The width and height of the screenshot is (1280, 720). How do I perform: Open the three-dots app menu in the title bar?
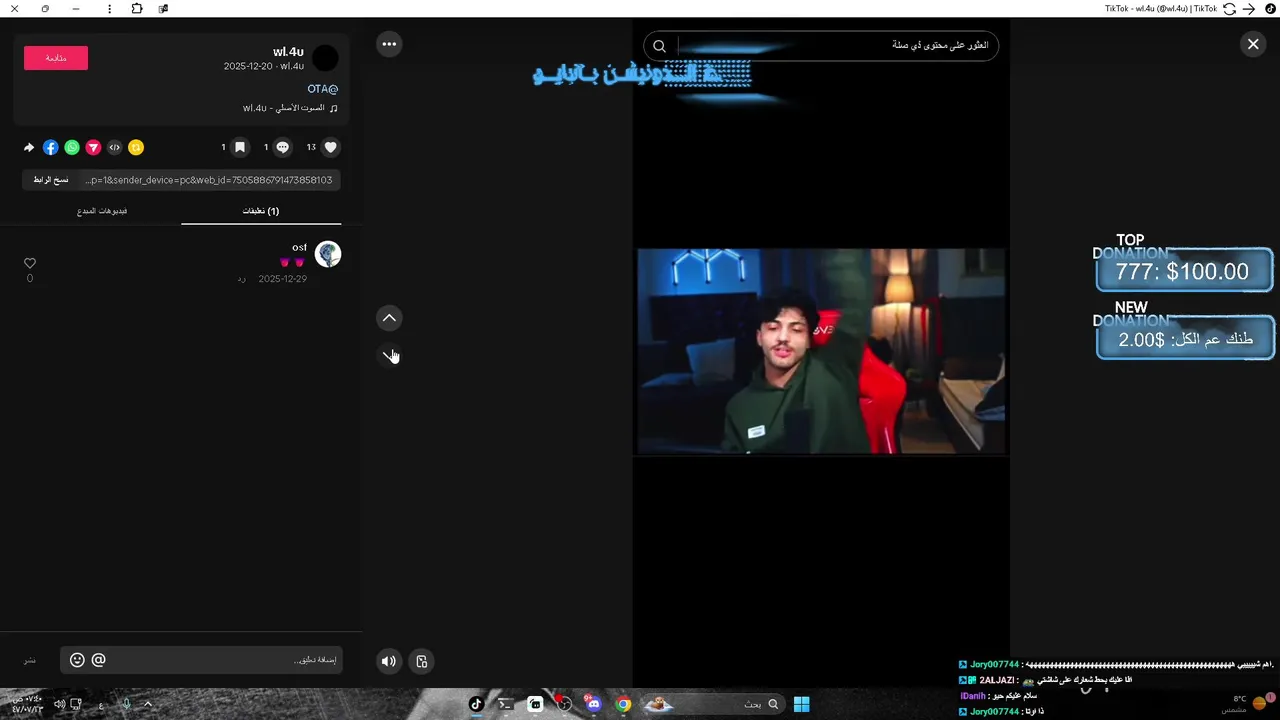pyautogui.click(x=110, y=8)
